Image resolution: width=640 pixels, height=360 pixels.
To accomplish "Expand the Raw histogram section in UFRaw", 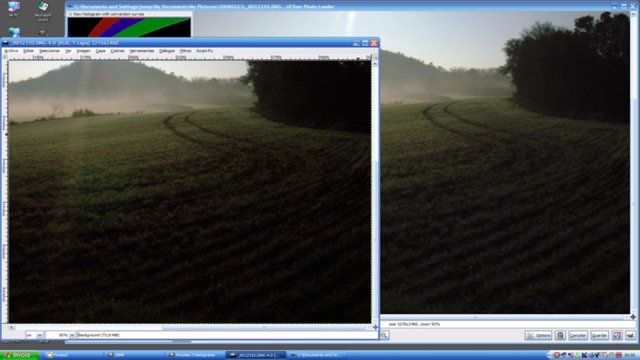I will point(70,14).
